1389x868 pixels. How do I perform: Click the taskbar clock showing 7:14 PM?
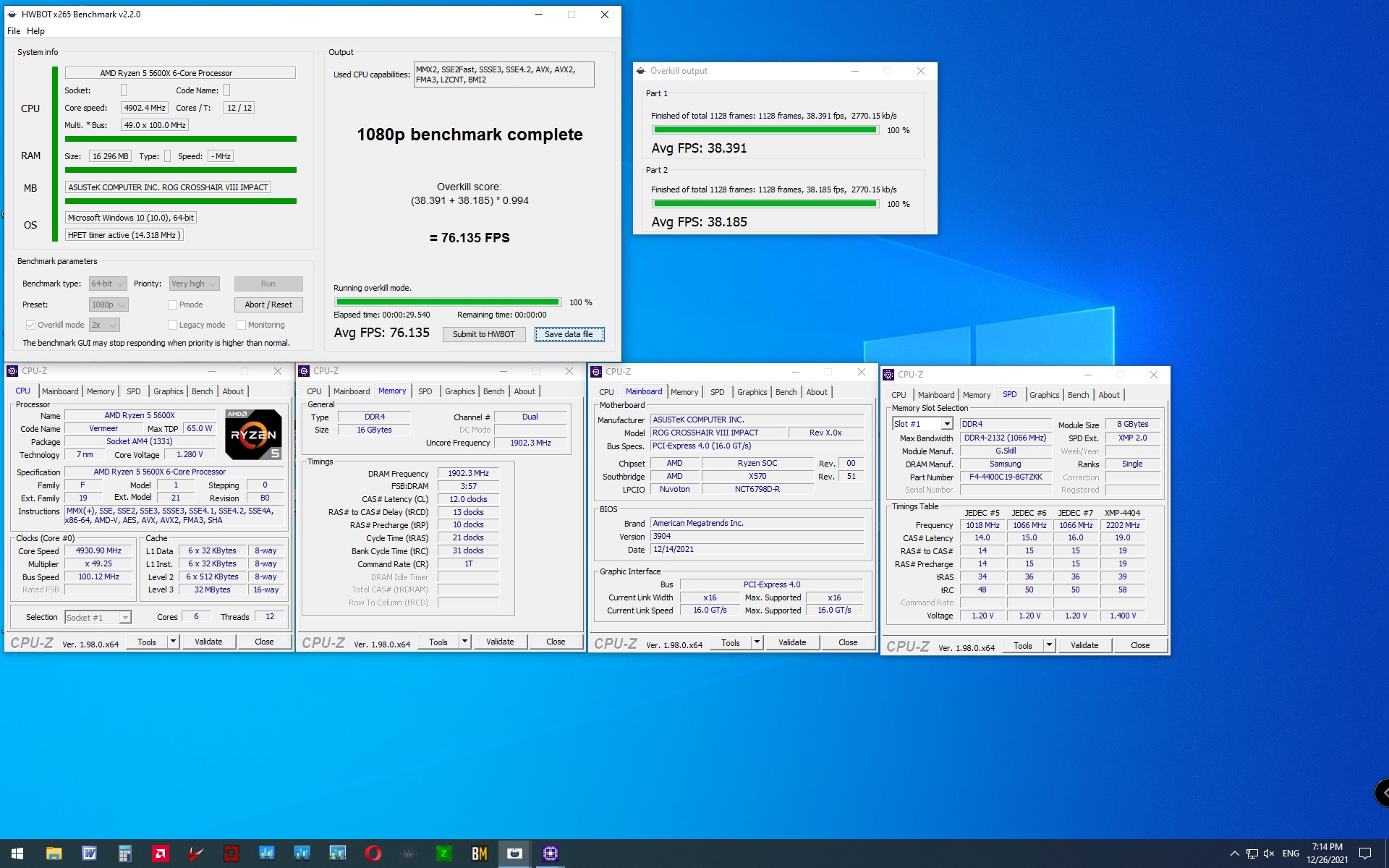[x=1327, y=854]
